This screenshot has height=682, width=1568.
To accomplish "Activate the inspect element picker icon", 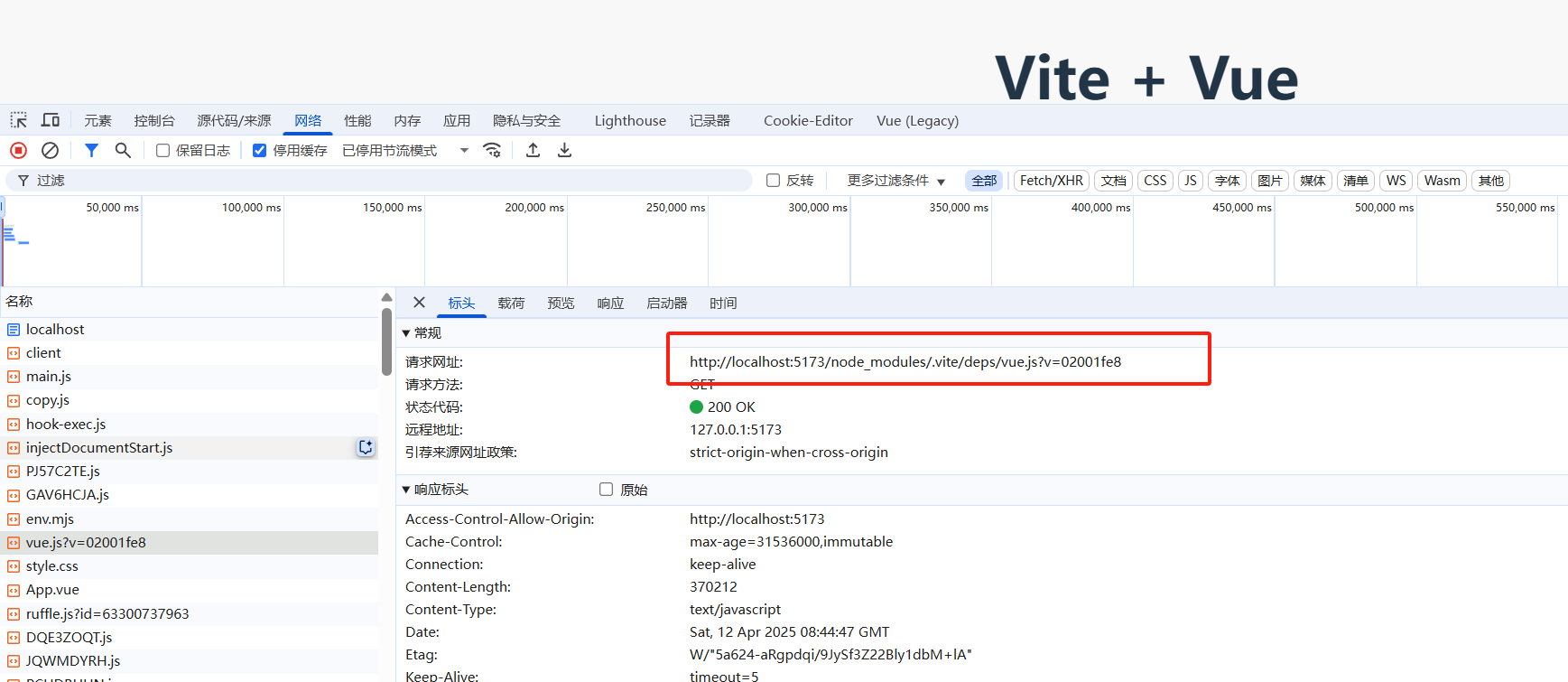I will [x=18, y=120].
